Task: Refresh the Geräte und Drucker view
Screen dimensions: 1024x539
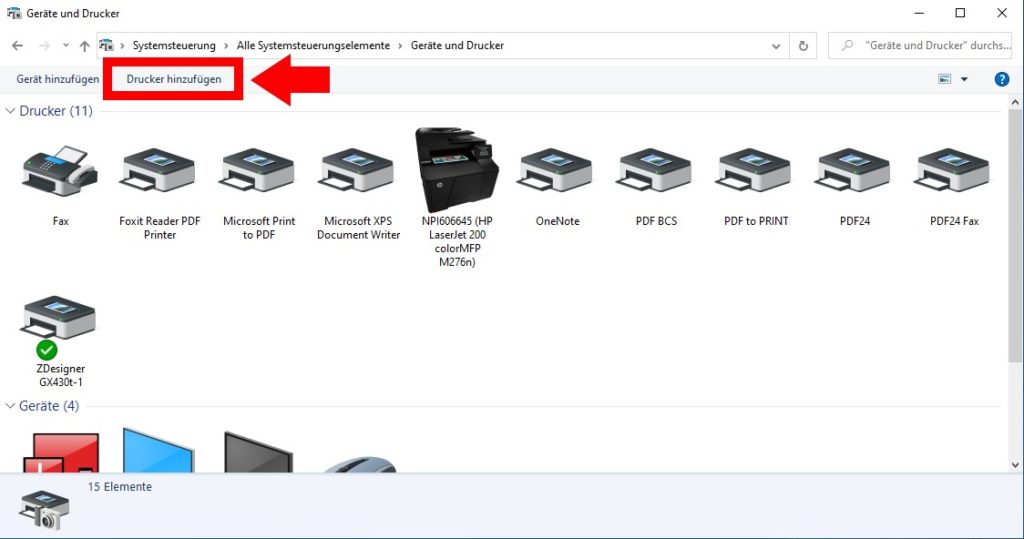Action: coord(803,46)
